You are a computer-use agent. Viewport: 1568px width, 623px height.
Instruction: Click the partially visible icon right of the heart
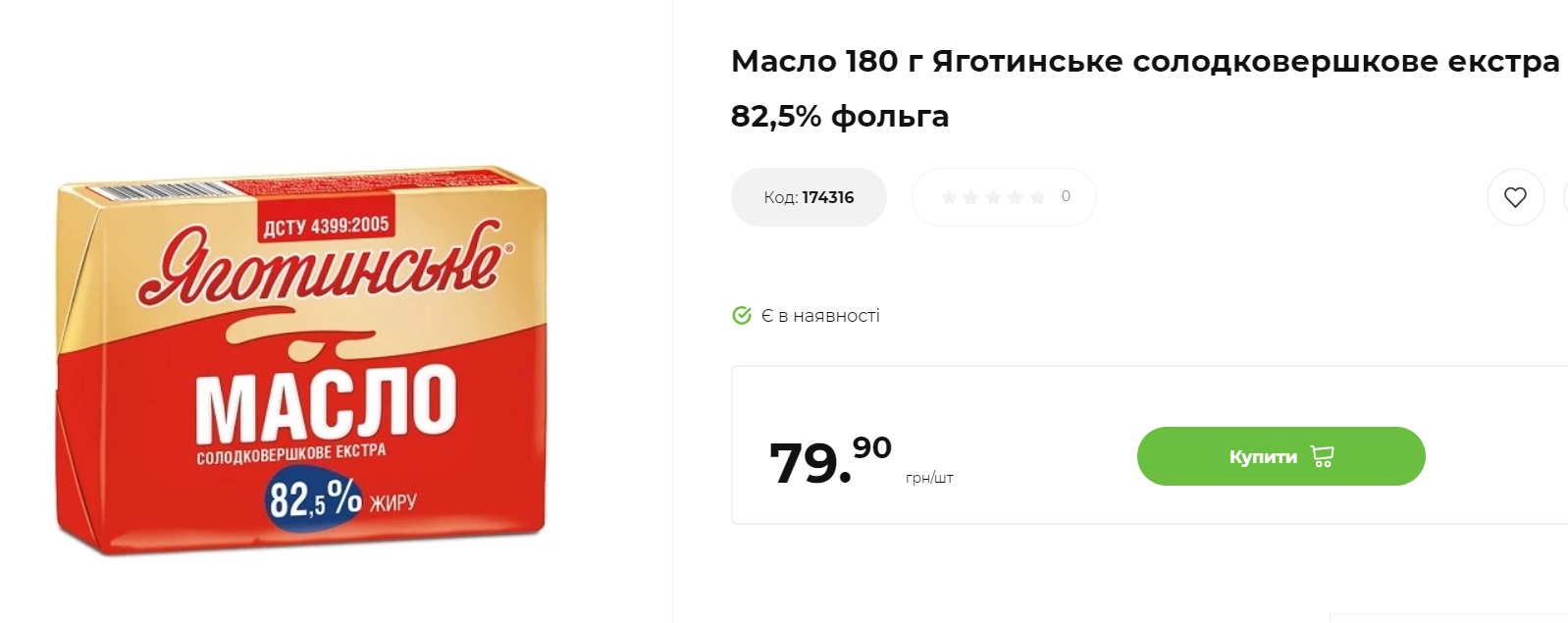pos(1566,196)
